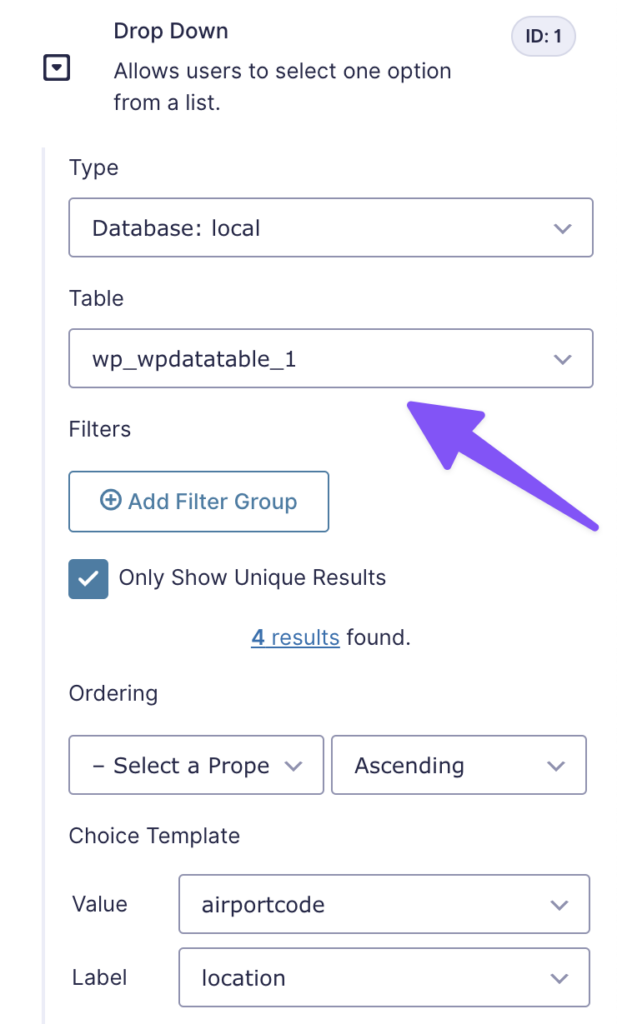The height and width of the screenshot is (1024, 617).
Task: Open the Label dropdown showing location
Action: 383,977
